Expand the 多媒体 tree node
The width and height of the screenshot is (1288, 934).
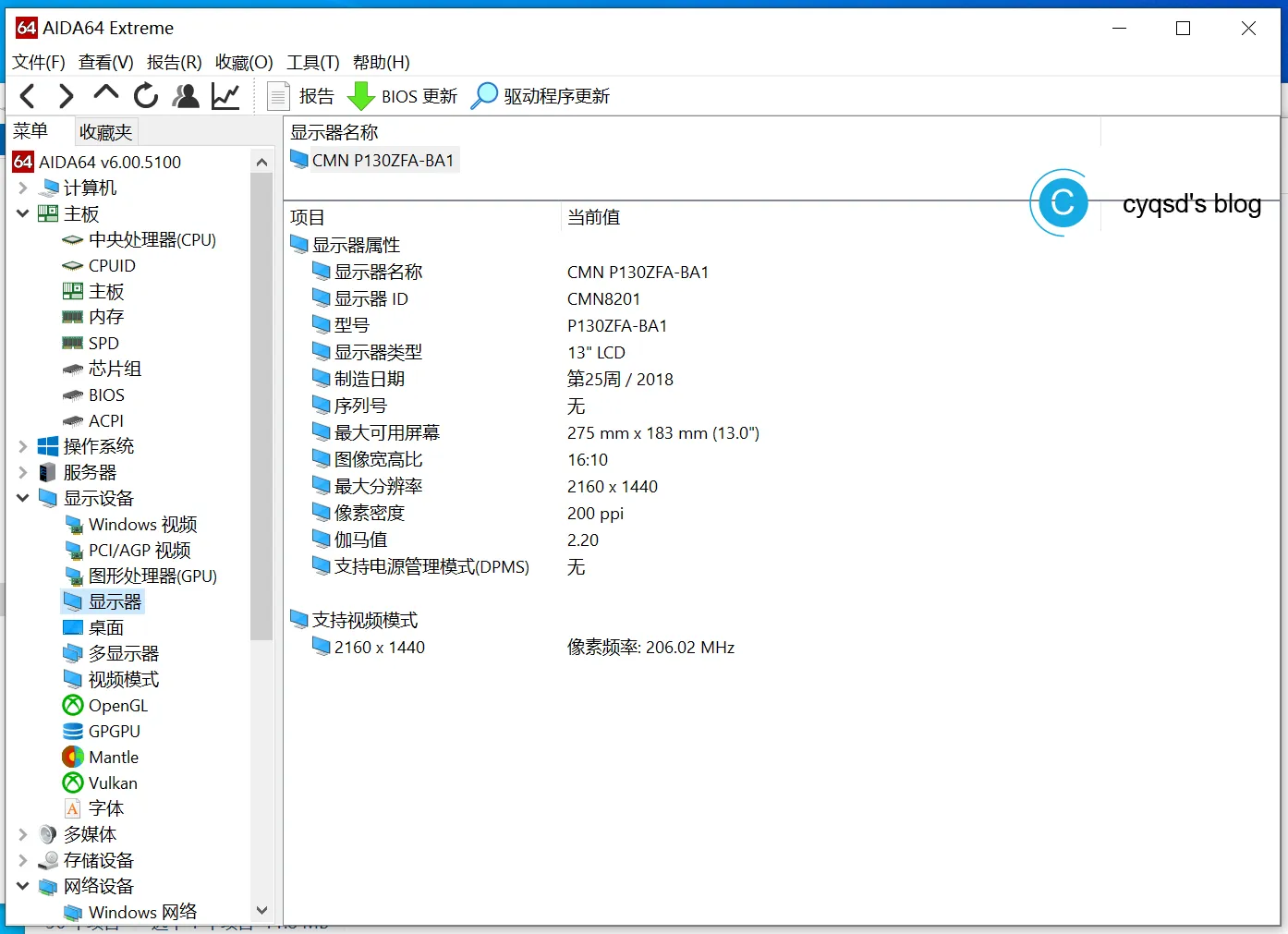(x=23, y=835)
